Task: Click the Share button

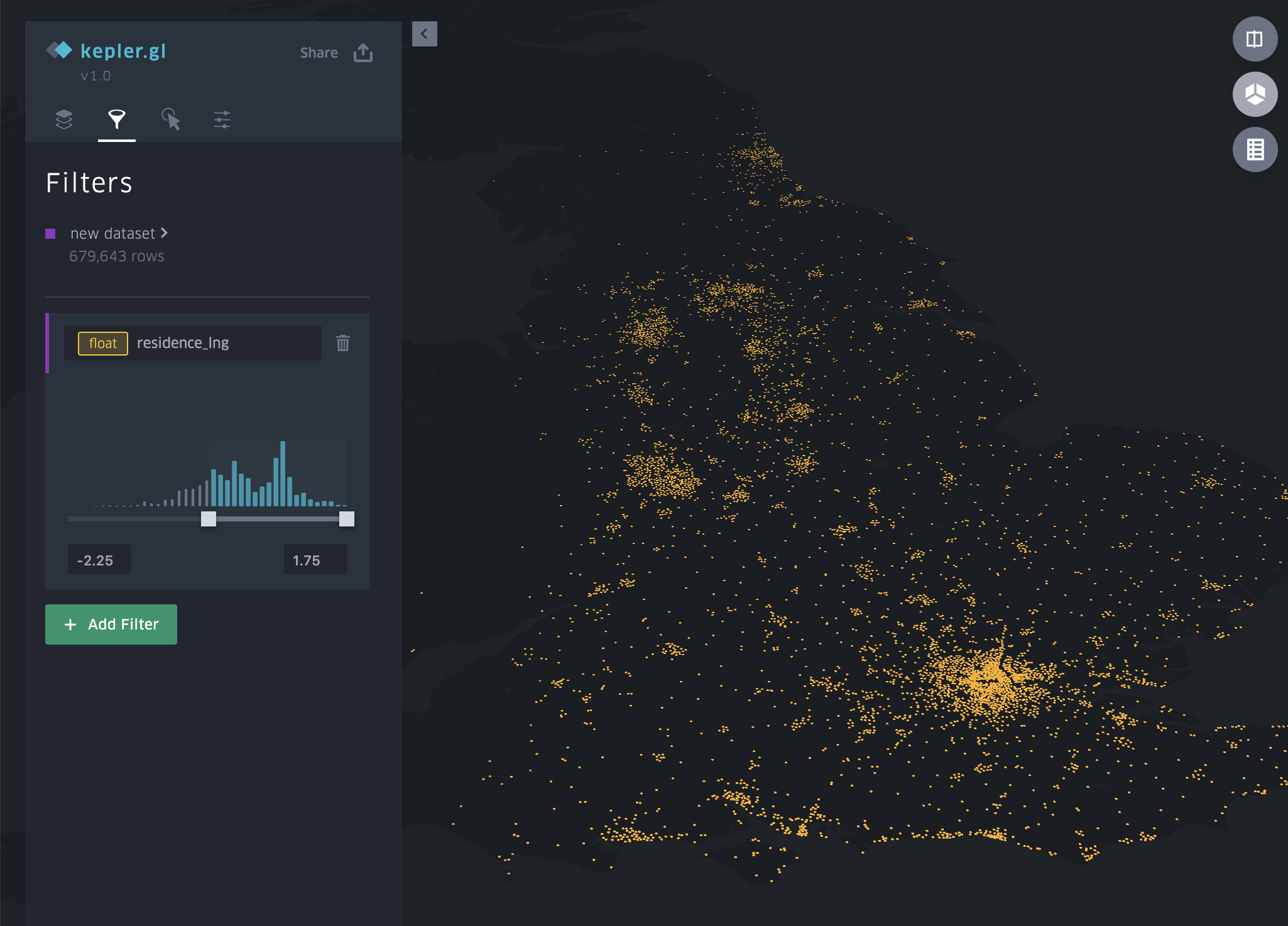Action: tap(319, 53)
